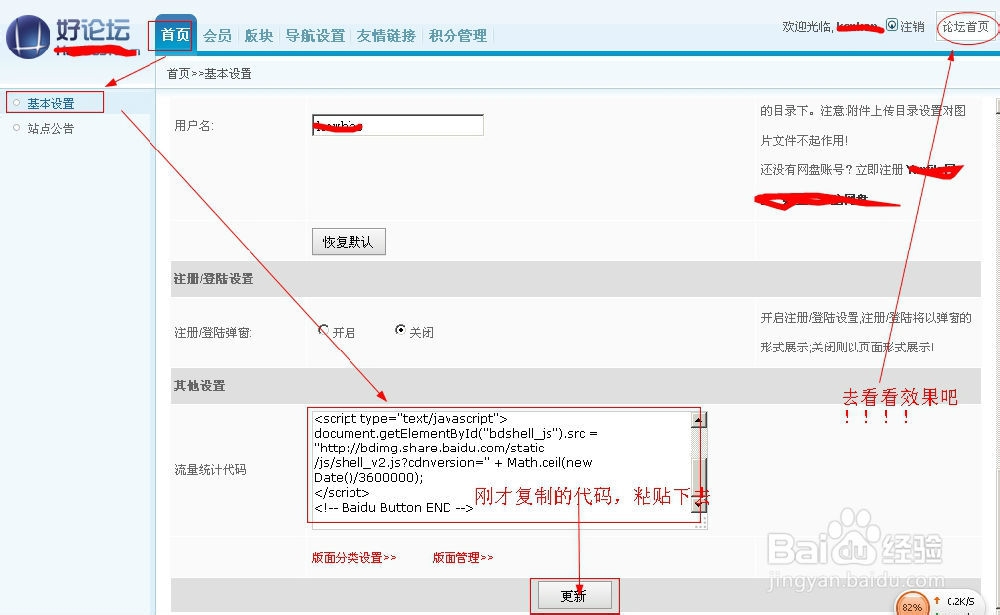Click the 论坛首页 button at top right
The image size is (1000, 615).
click(964, 28)
